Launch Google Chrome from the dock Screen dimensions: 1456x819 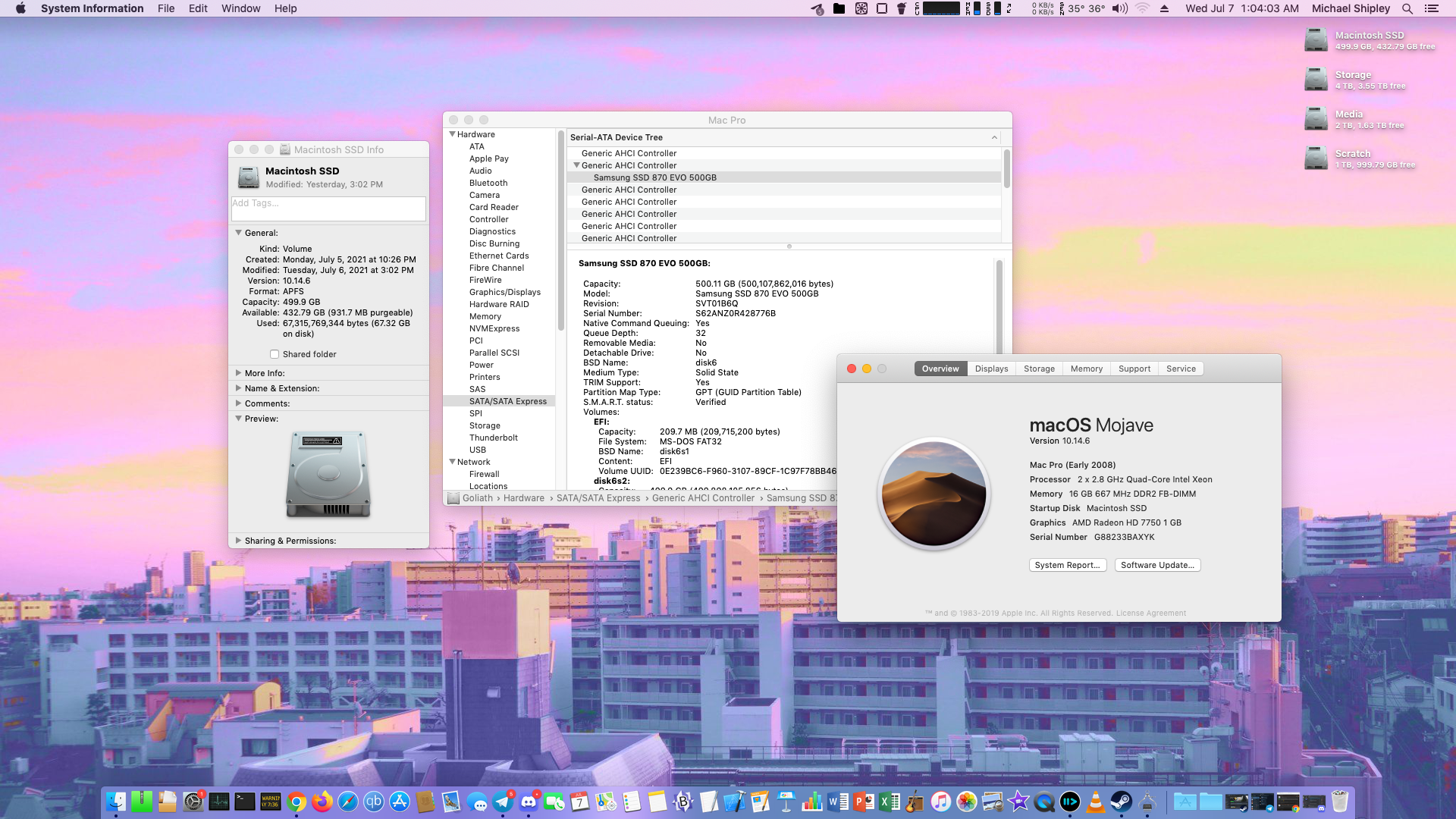[x=297, y=802]
